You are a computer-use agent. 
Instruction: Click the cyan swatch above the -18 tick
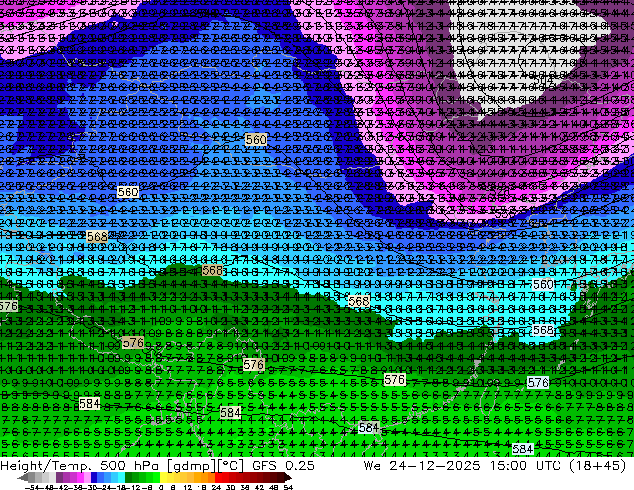(x=122, y=477)
